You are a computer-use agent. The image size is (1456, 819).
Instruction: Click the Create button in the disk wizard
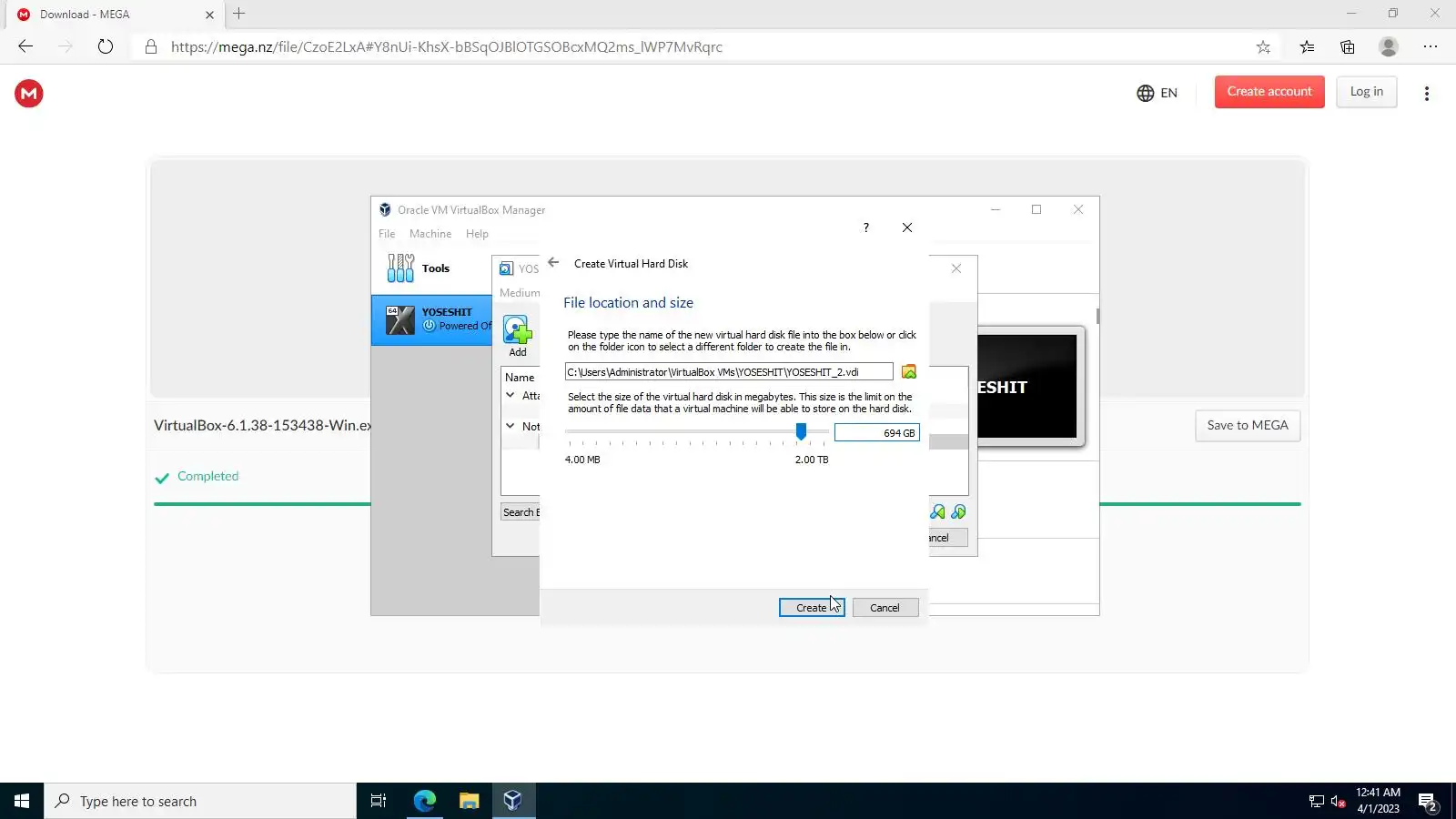(x=812, y=608)
